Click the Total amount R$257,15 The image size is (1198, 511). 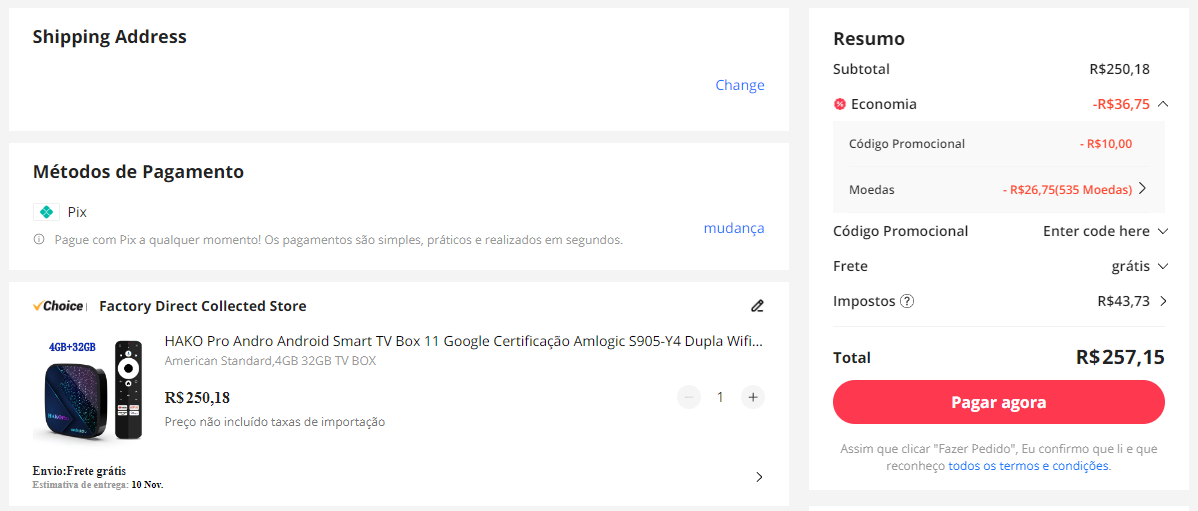click(x=1120, y=357)
